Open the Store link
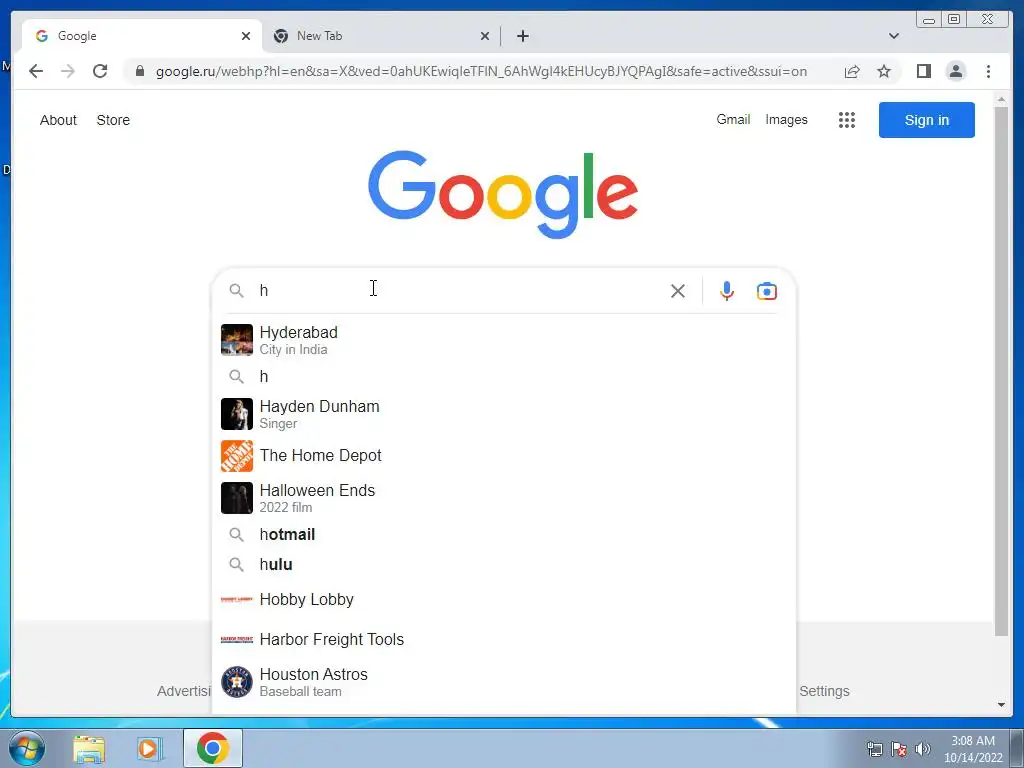This screenshot has width=1024, height=768. pos(113,120)
